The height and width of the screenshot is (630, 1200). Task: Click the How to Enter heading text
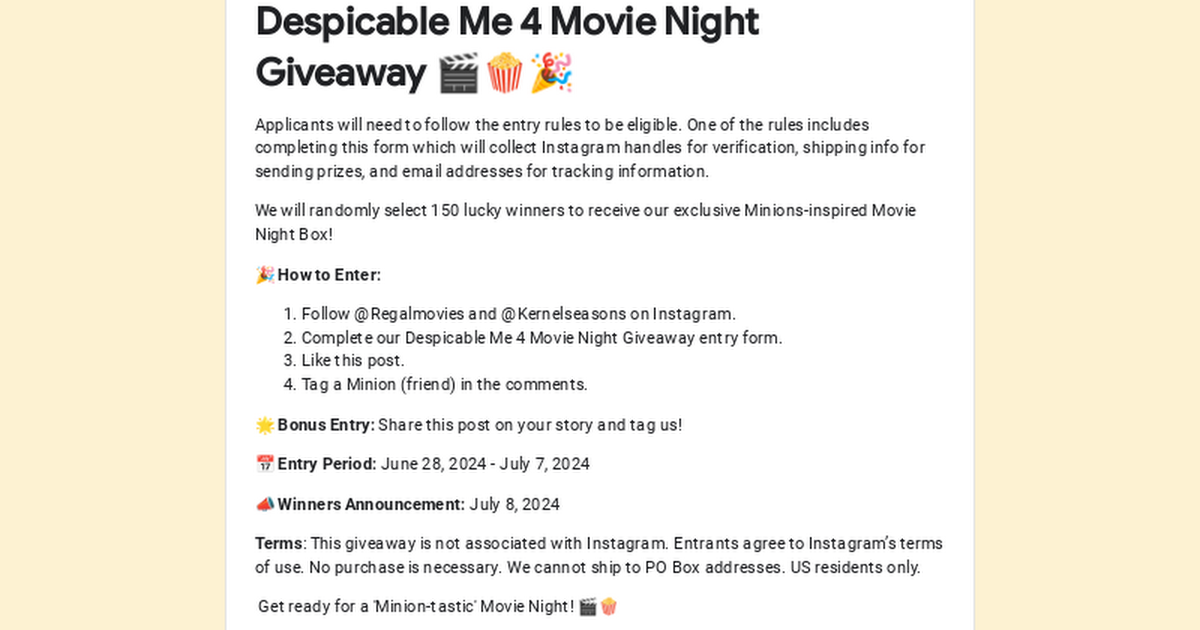coord(329,275)
